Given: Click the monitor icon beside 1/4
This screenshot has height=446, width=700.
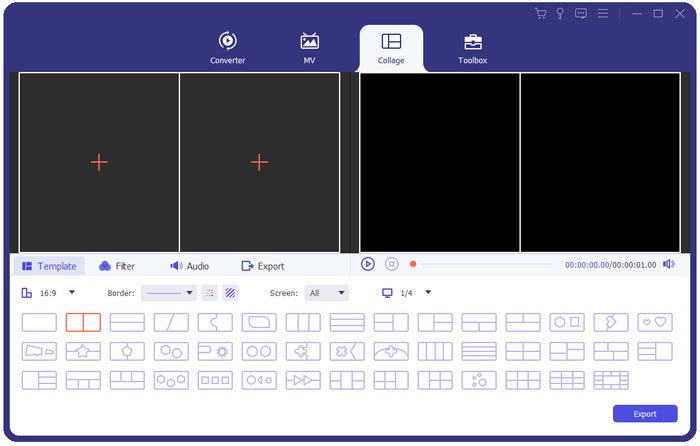Looking at the screenshot, I should 387,293.
